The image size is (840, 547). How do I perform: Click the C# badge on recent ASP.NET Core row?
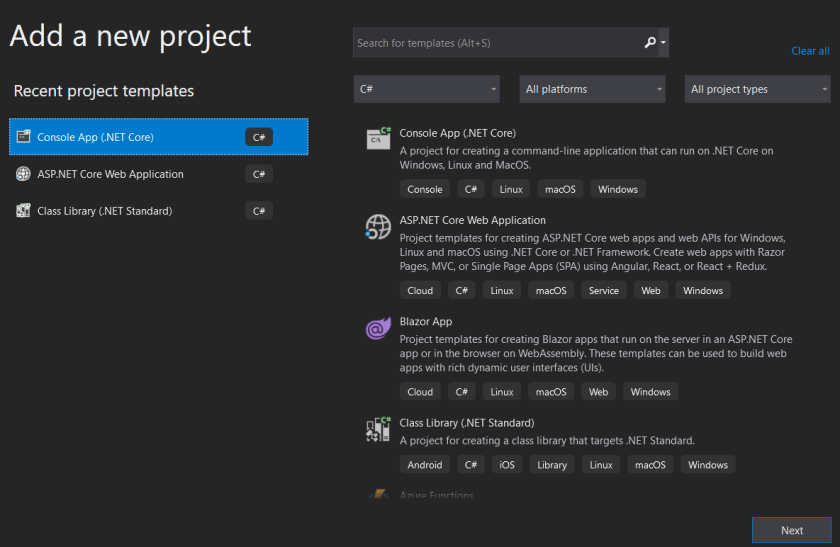pyautogui.click(x=259, y=174)
